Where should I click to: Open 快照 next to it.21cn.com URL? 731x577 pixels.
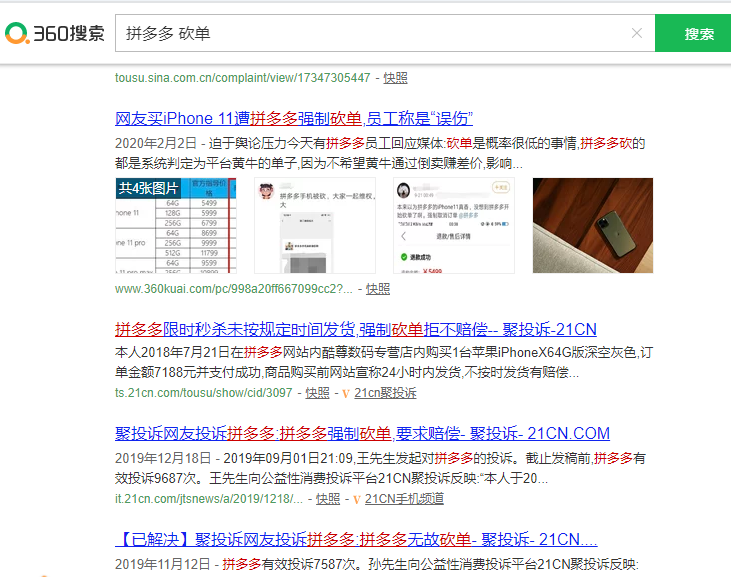click(328, 499)
